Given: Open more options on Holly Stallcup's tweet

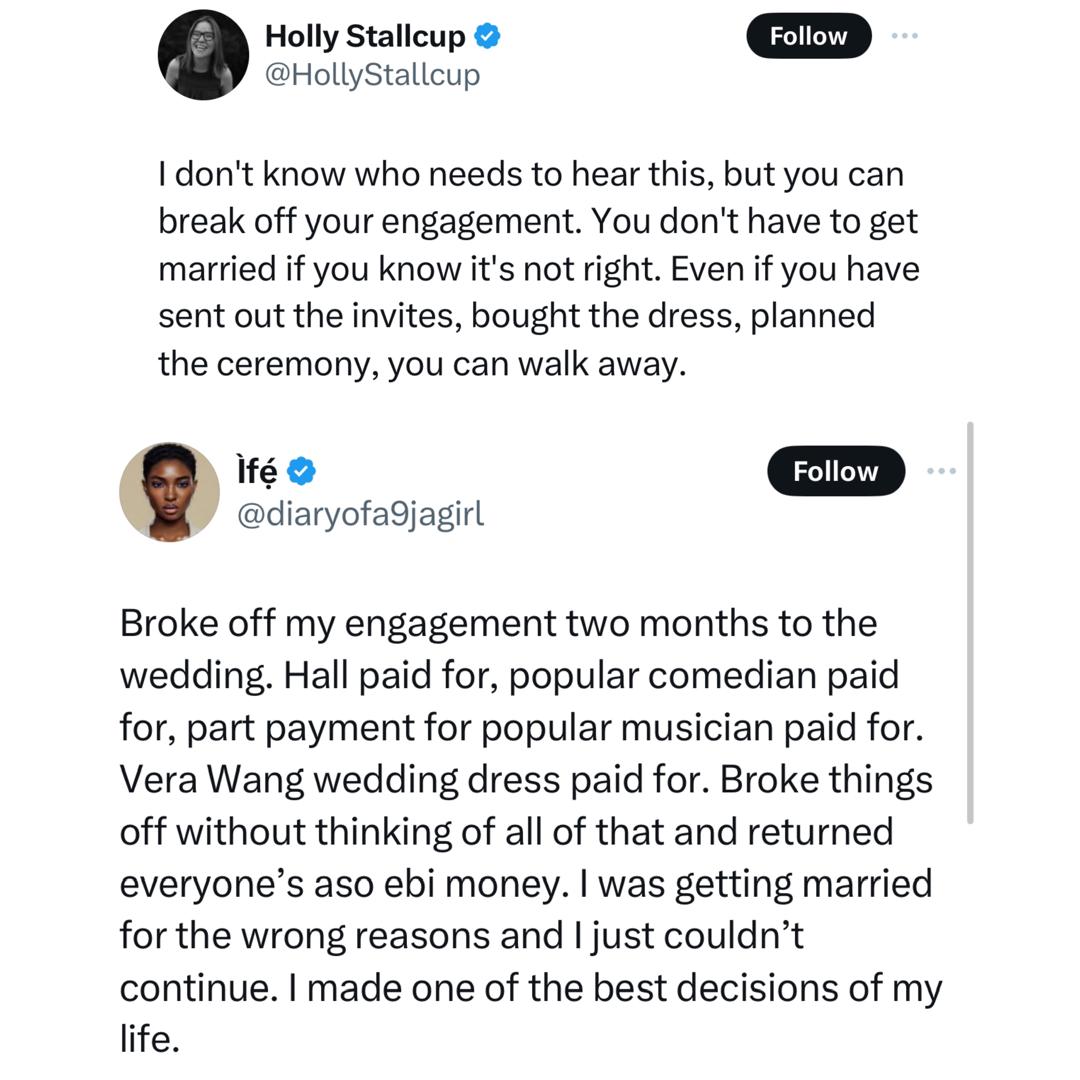Looking at the screenshot, I should tap(904, 36).
